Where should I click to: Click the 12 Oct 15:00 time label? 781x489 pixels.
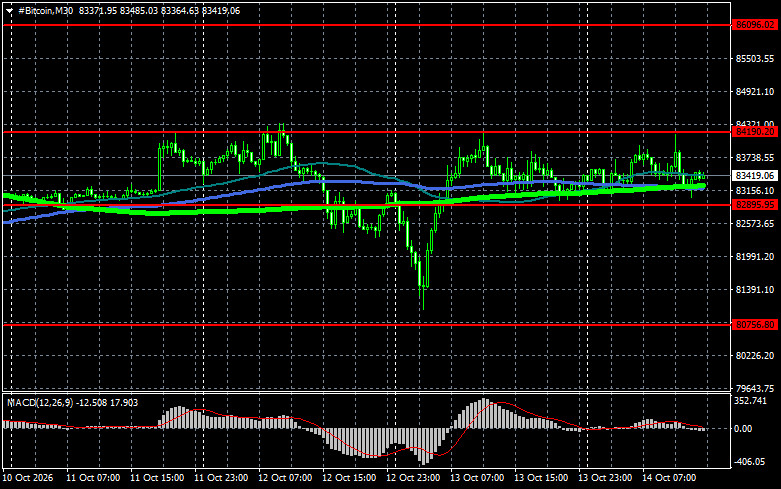(x=349, y=478)
